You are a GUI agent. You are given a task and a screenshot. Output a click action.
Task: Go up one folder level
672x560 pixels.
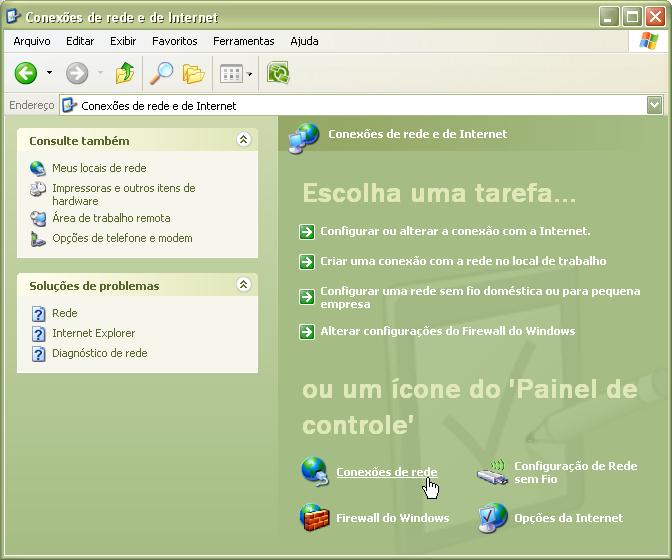click(125, 73)
